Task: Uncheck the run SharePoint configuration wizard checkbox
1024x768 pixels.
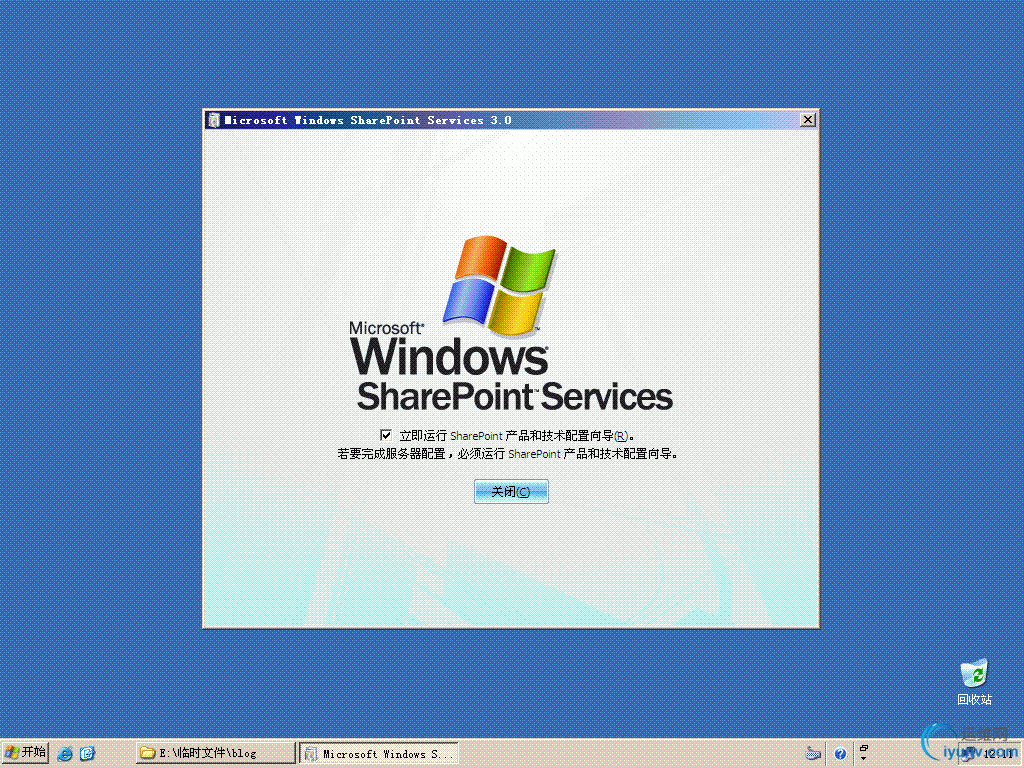Action: 386,435
